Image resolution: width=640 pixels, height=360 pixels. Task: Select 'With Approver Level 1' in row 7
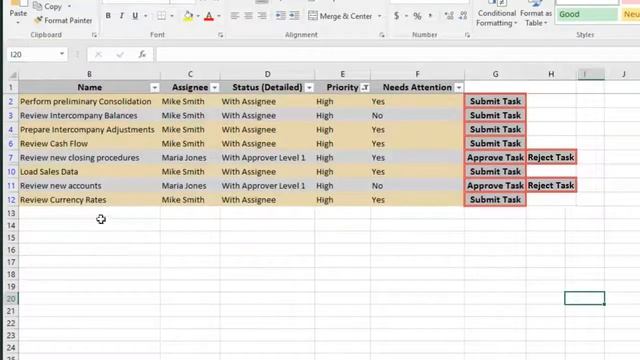coord(267,158)
